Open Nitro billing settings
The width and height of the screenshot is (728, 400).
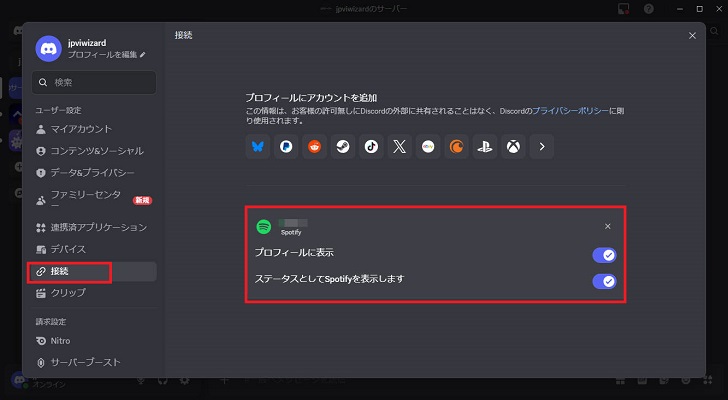94,341
